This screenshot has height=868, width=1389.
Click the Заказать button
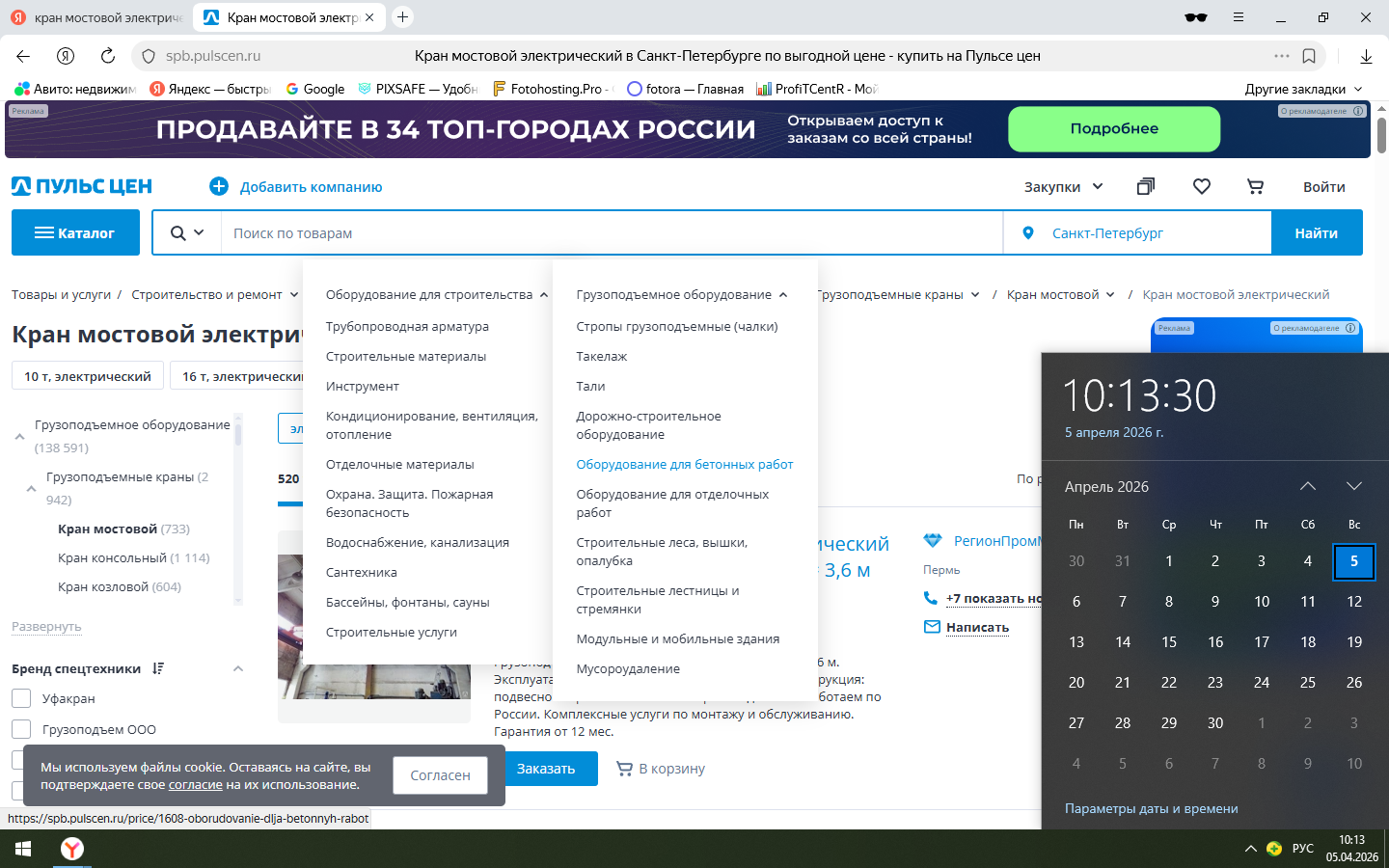coord(546,769)
